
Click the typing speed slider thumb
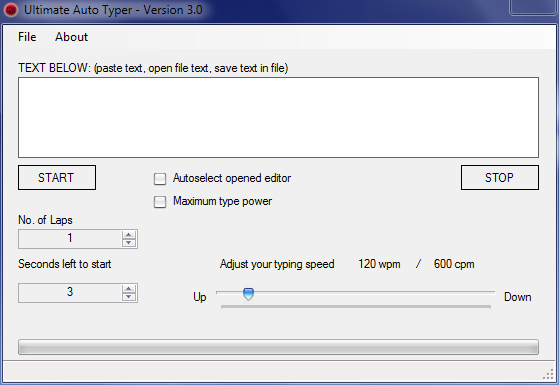[248, 294]
